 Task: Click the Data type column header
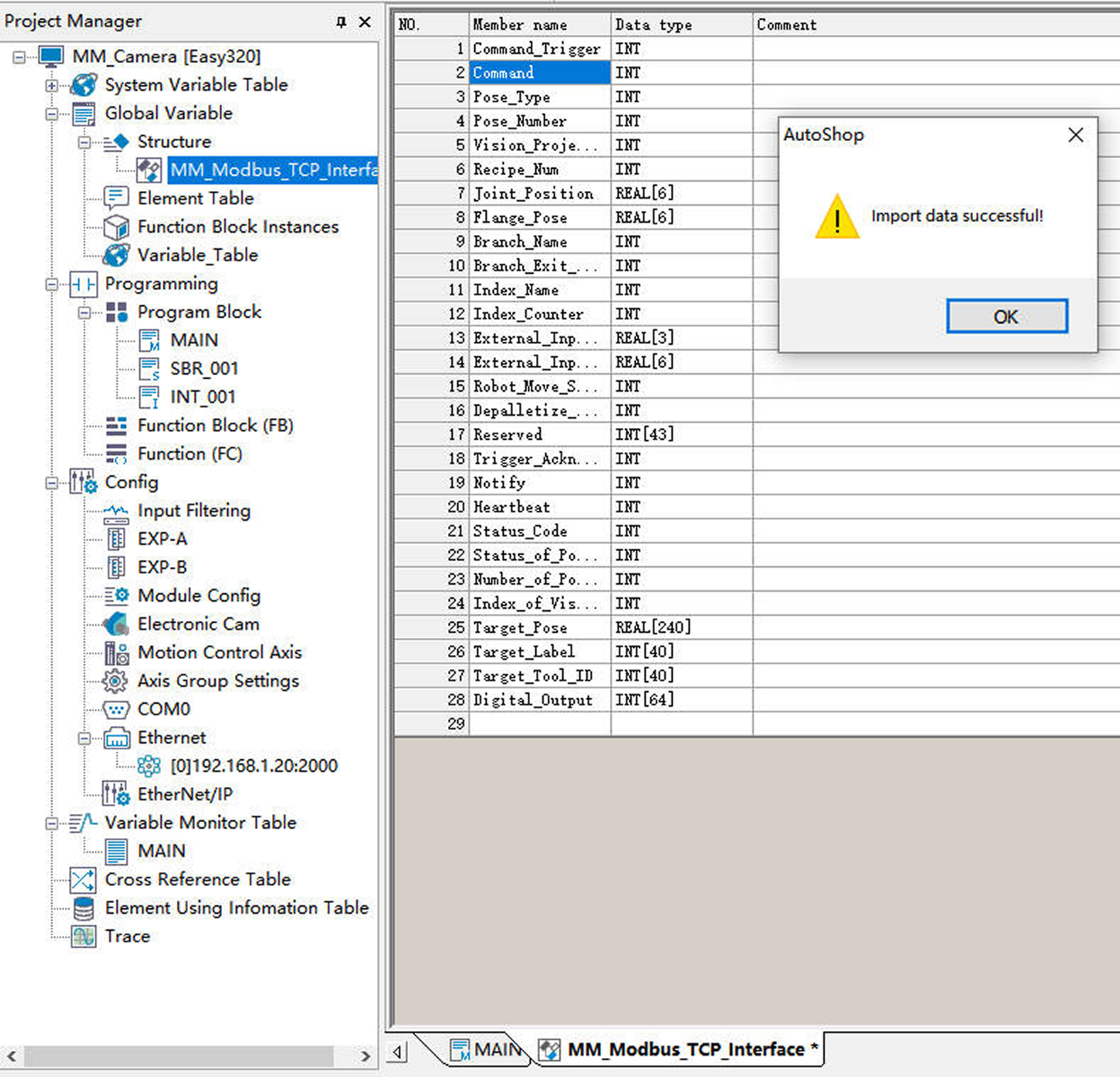click(681, 25)
